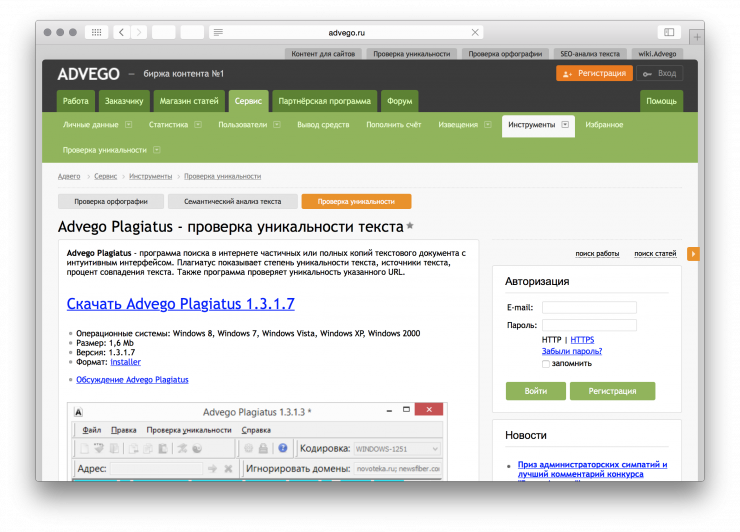Click the reader view icon in address bar
The width and height of the screenshot is (740, 532).
click(218, 32)
